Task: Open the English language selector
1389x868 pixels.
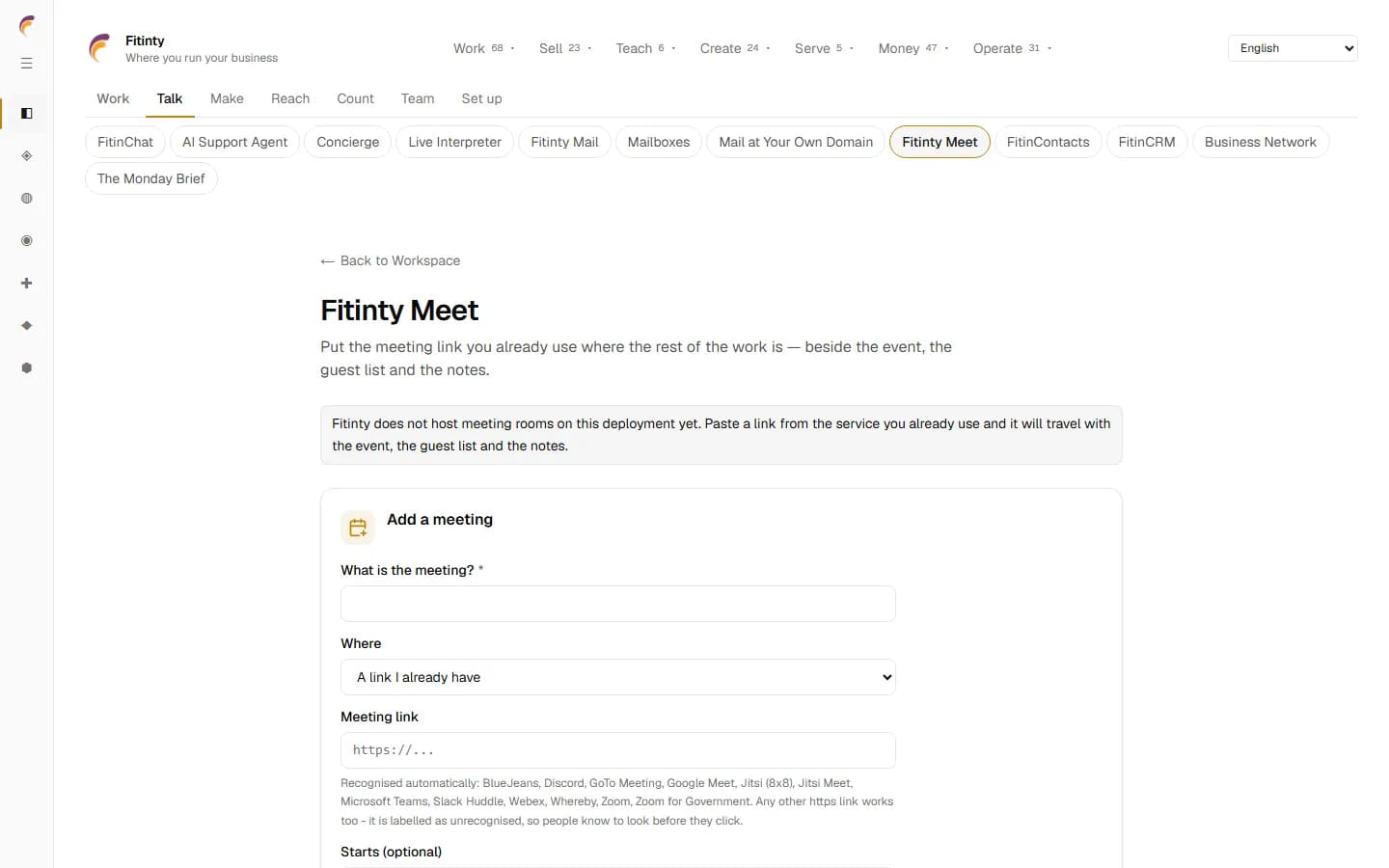Action: point(1293,48)
